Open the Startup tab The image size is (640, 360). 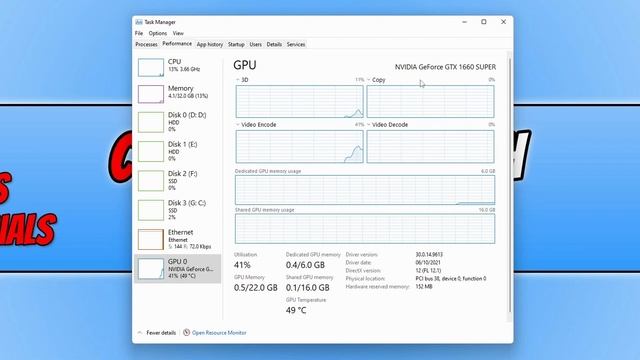236,44
